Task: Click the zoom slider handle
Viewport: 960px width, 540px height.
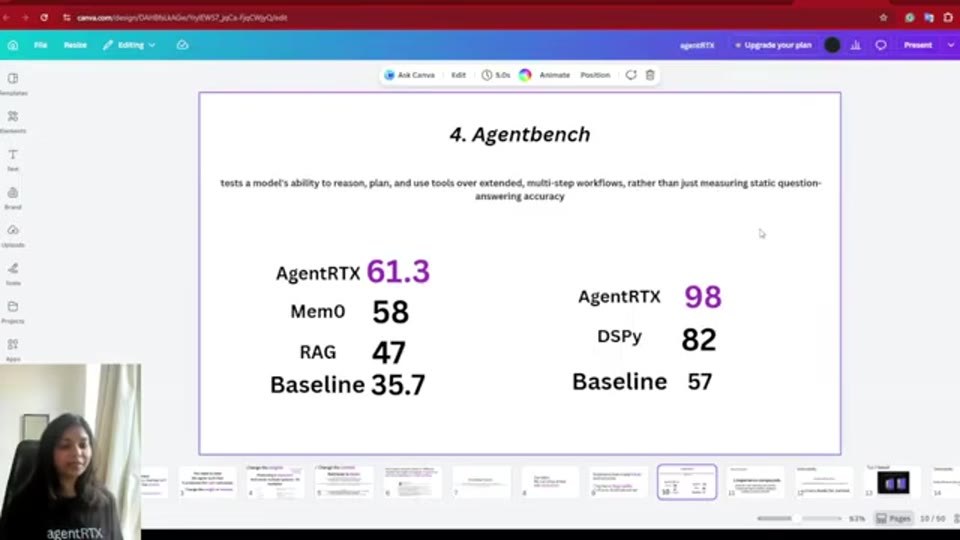Action: coord(797,519)
